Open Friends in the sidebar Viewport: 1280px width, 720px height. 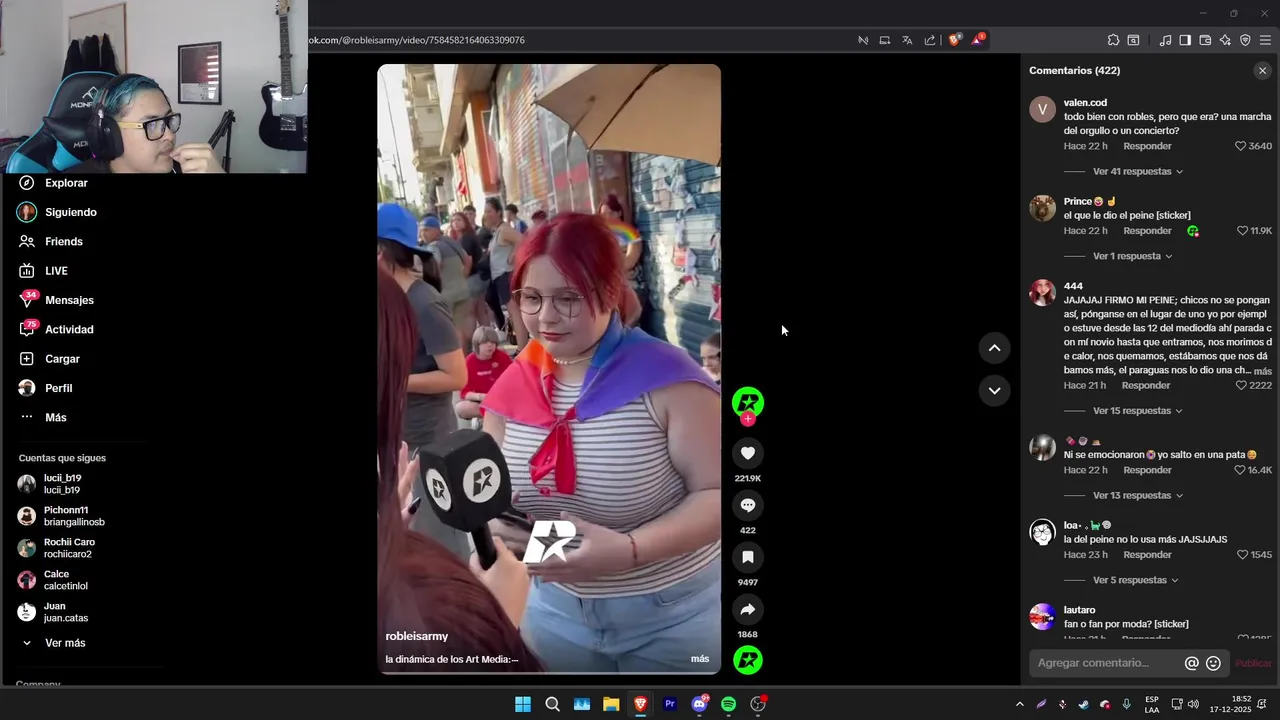[x=63, y=241]
